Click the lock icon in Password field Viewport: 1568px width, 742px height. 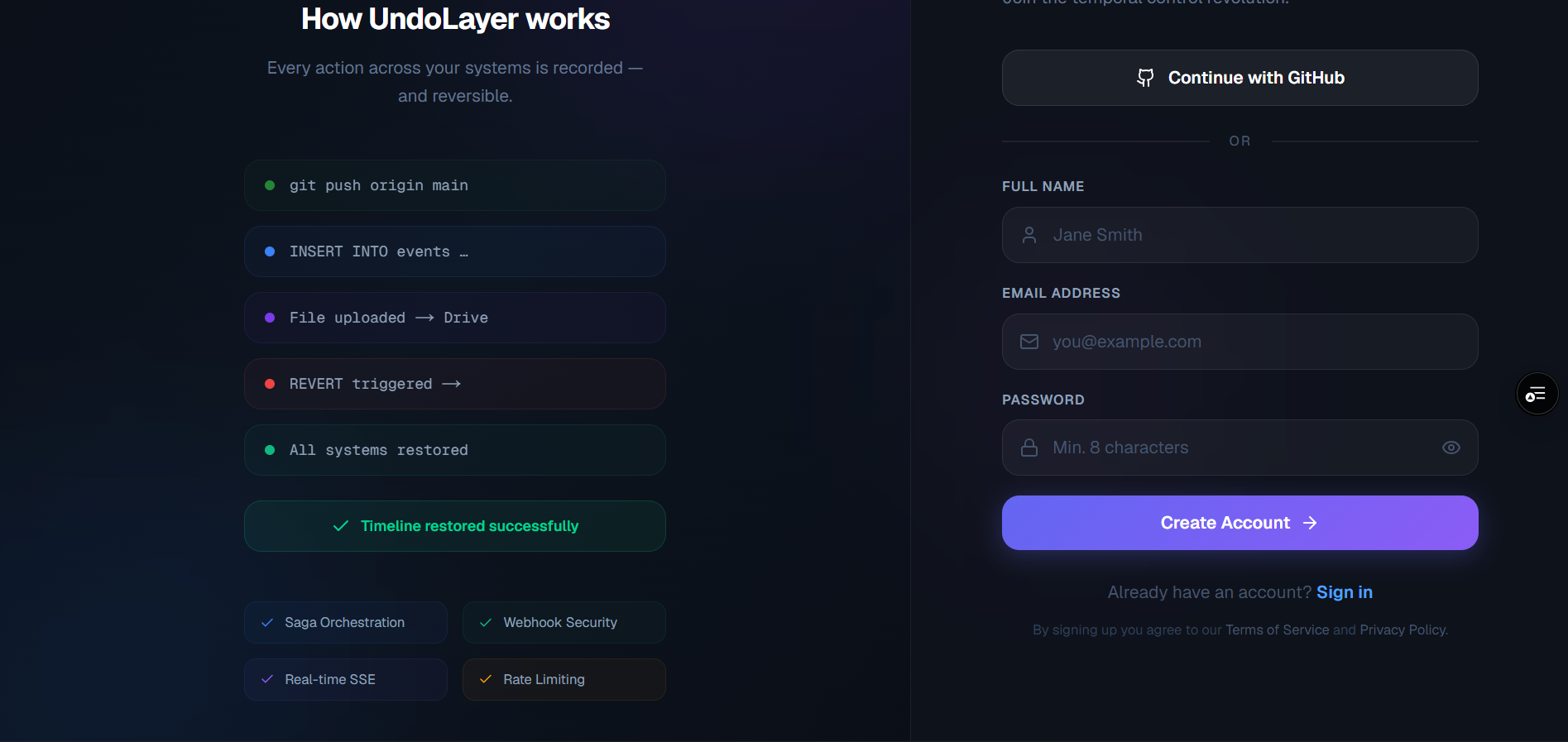point(1029,448)
